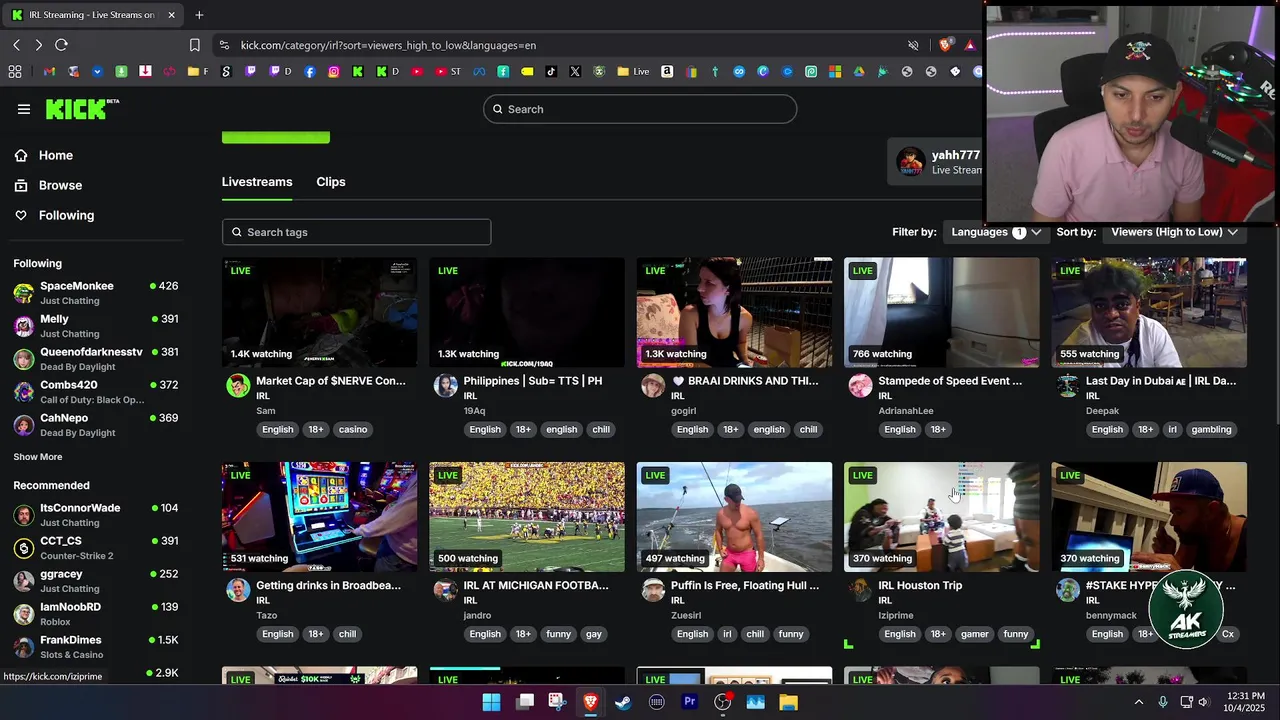Click the Kick logo

coord(82,109)
